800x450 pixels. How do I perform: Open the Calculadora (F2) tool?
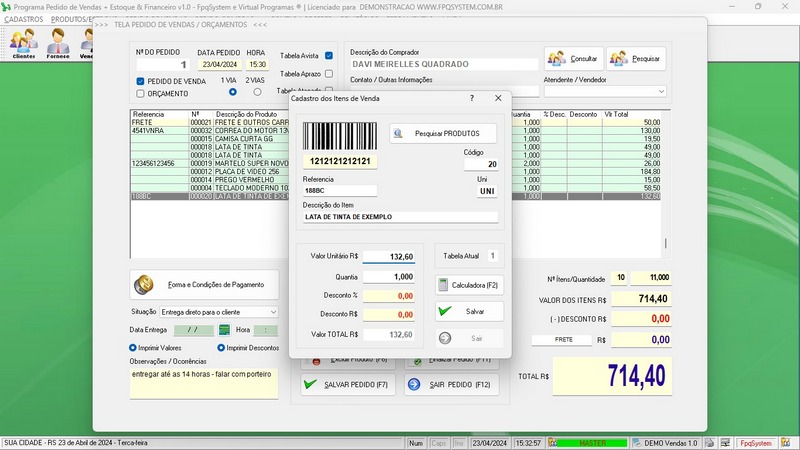click(x=469, y=285)
